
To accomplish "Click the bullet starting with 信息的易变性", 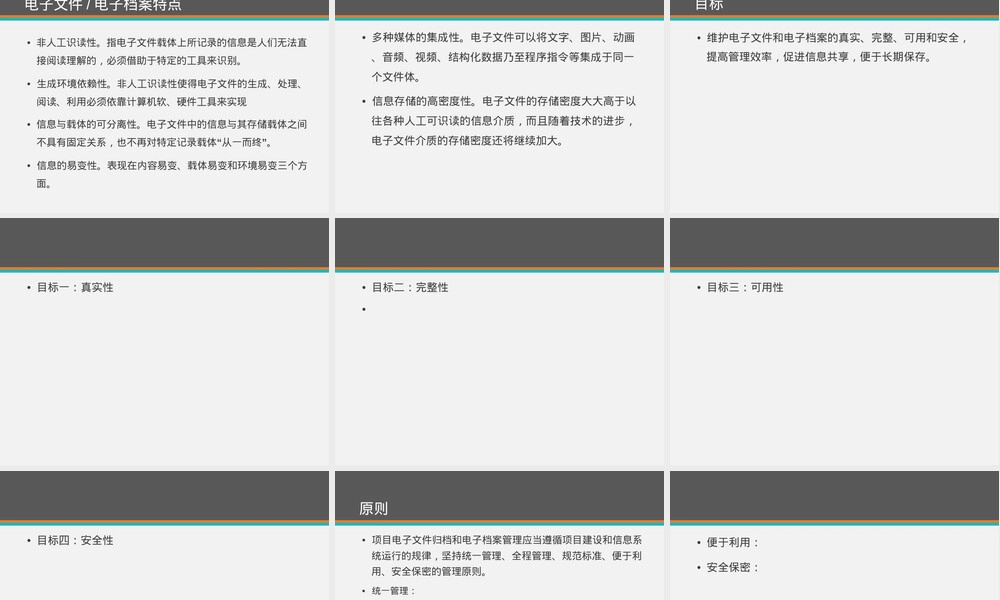I will click(x=172, y=174).
